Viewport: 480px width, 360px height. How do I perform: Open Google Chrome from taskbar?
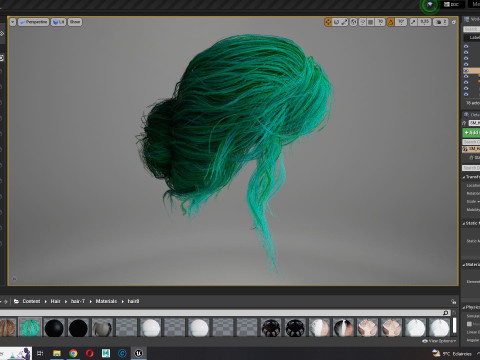pos(73,353)
